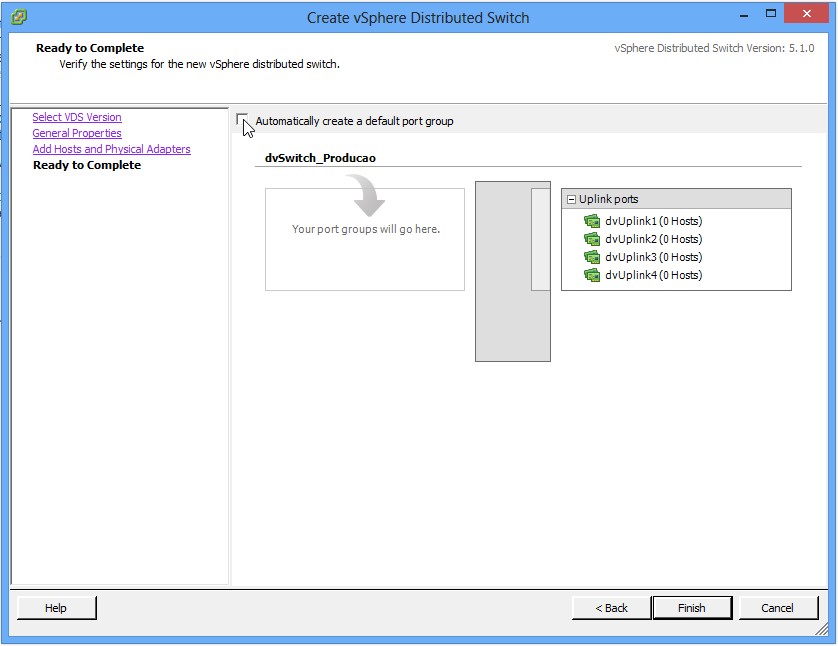Click the Back button
The height and width of the screenshot is (646, 838).
click(x=611, y=608)
